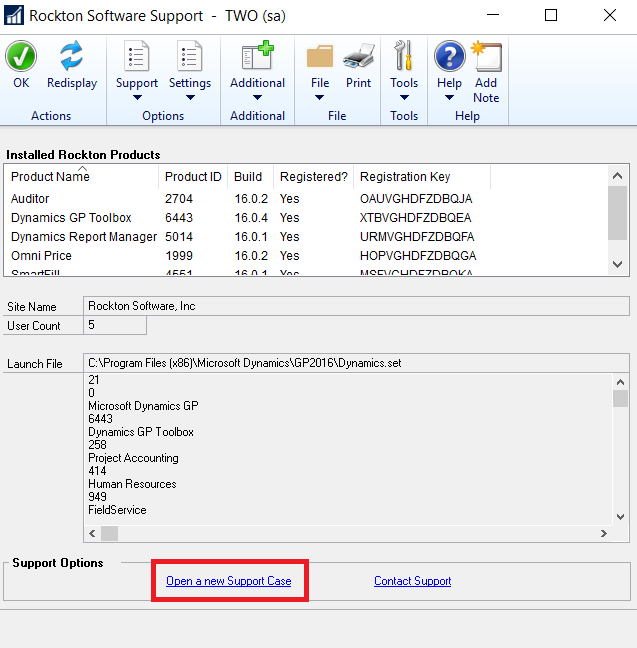Open the Support list icon

pos(136,56)
